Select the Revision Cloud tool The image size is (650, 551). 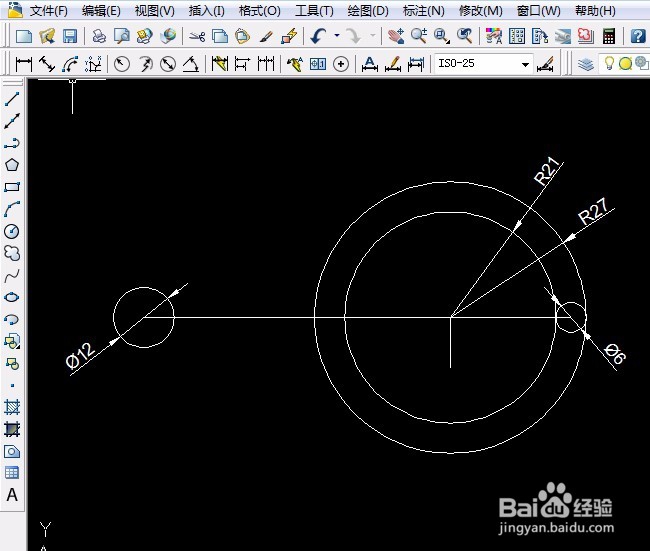click(x=12, y=253)
